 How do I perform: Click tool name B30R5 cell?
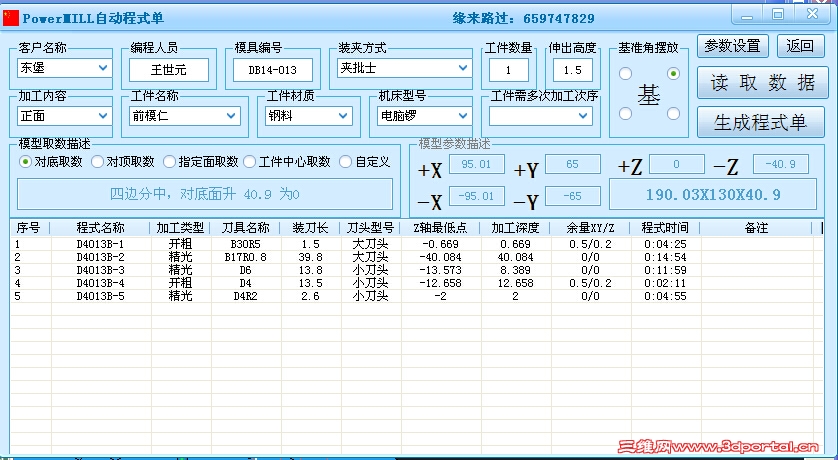tap(245, 244)
